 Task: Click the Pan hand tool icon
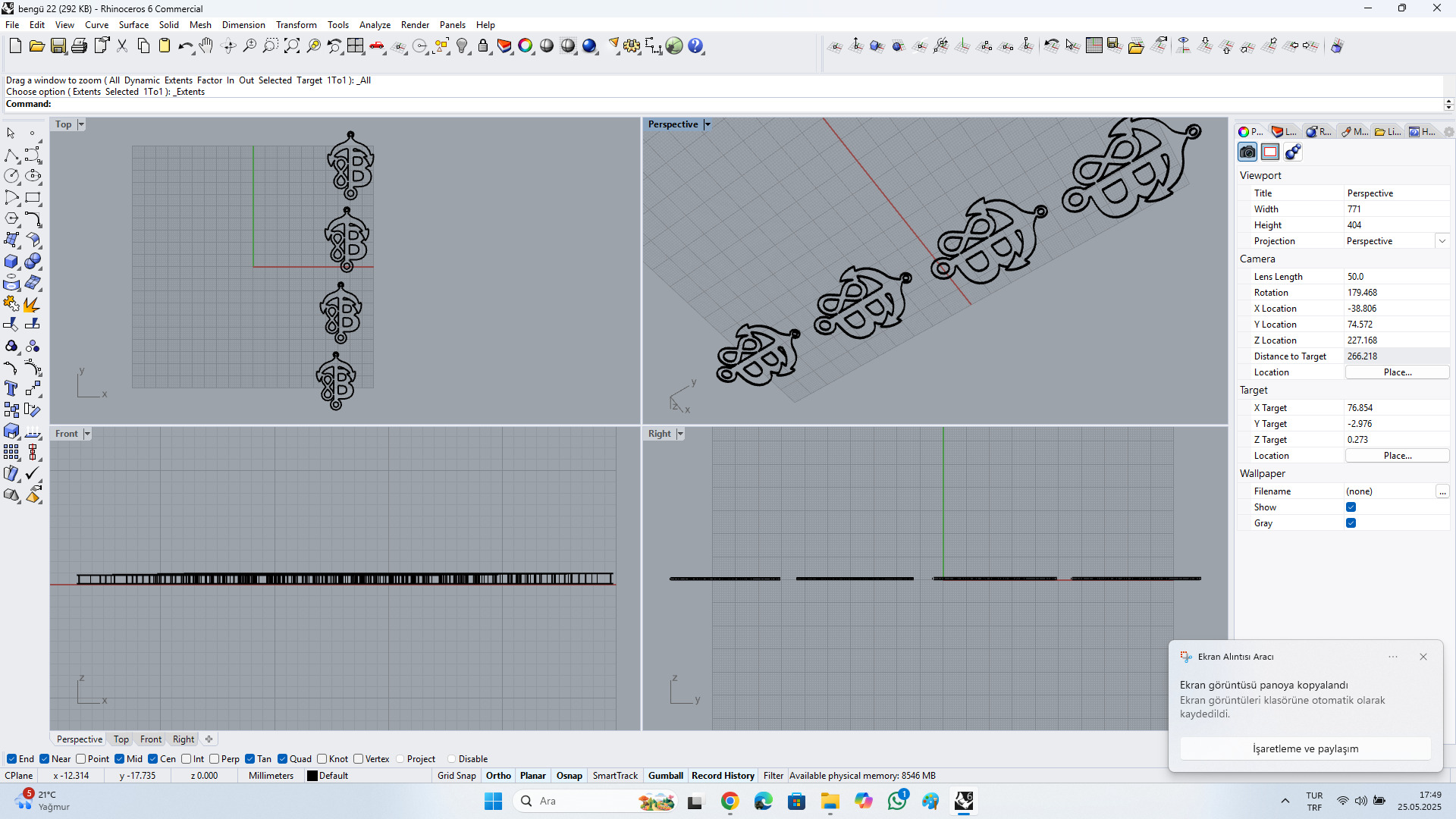click(206, 46)
